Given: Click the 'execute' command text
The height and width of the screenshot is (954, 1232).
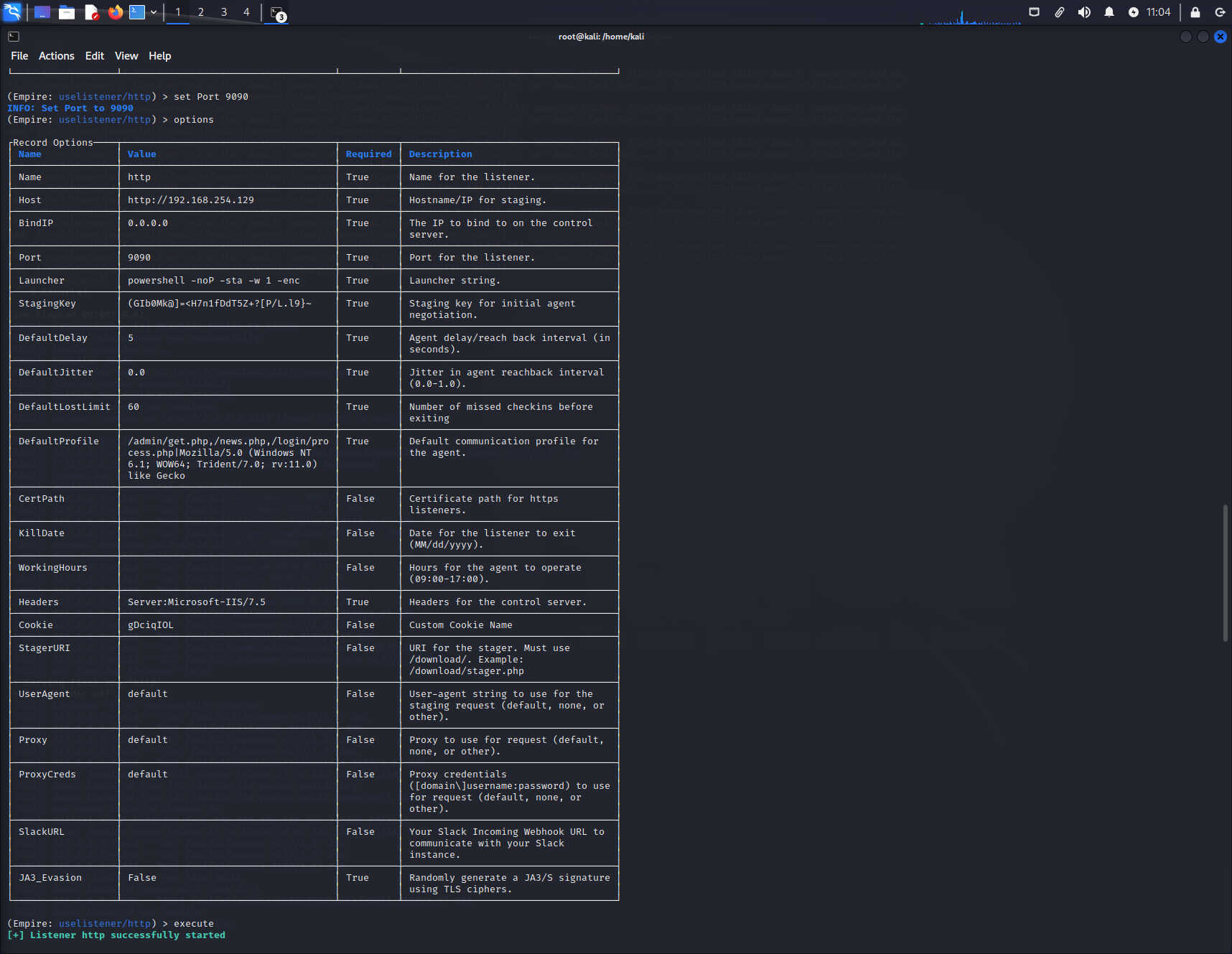Looking at the screenshot, I should pyautogui.click(x=194, y=924).
